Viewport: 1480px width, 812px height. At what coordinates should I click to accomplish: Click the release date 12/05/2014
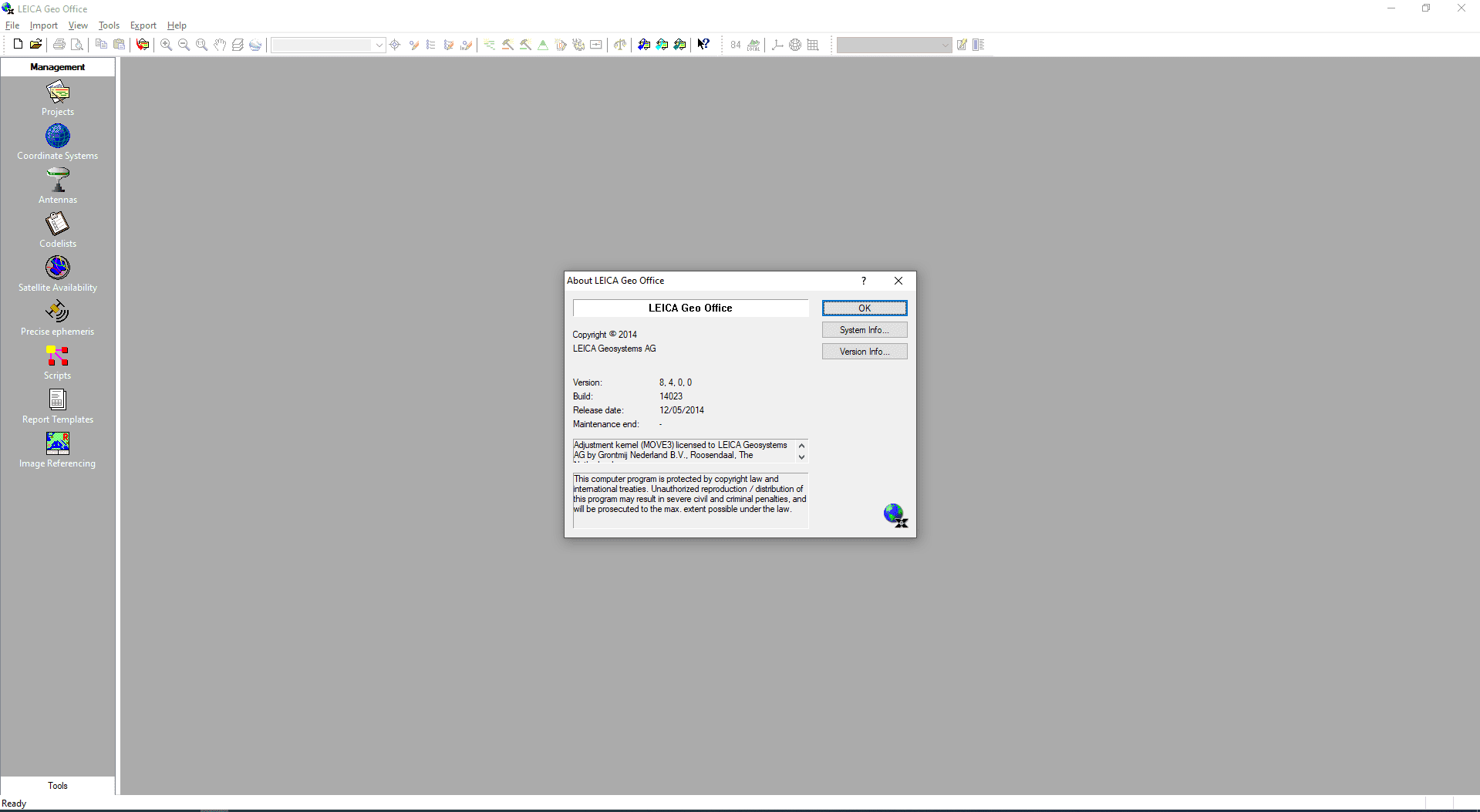pyautogui.click(x=682, y=410)
